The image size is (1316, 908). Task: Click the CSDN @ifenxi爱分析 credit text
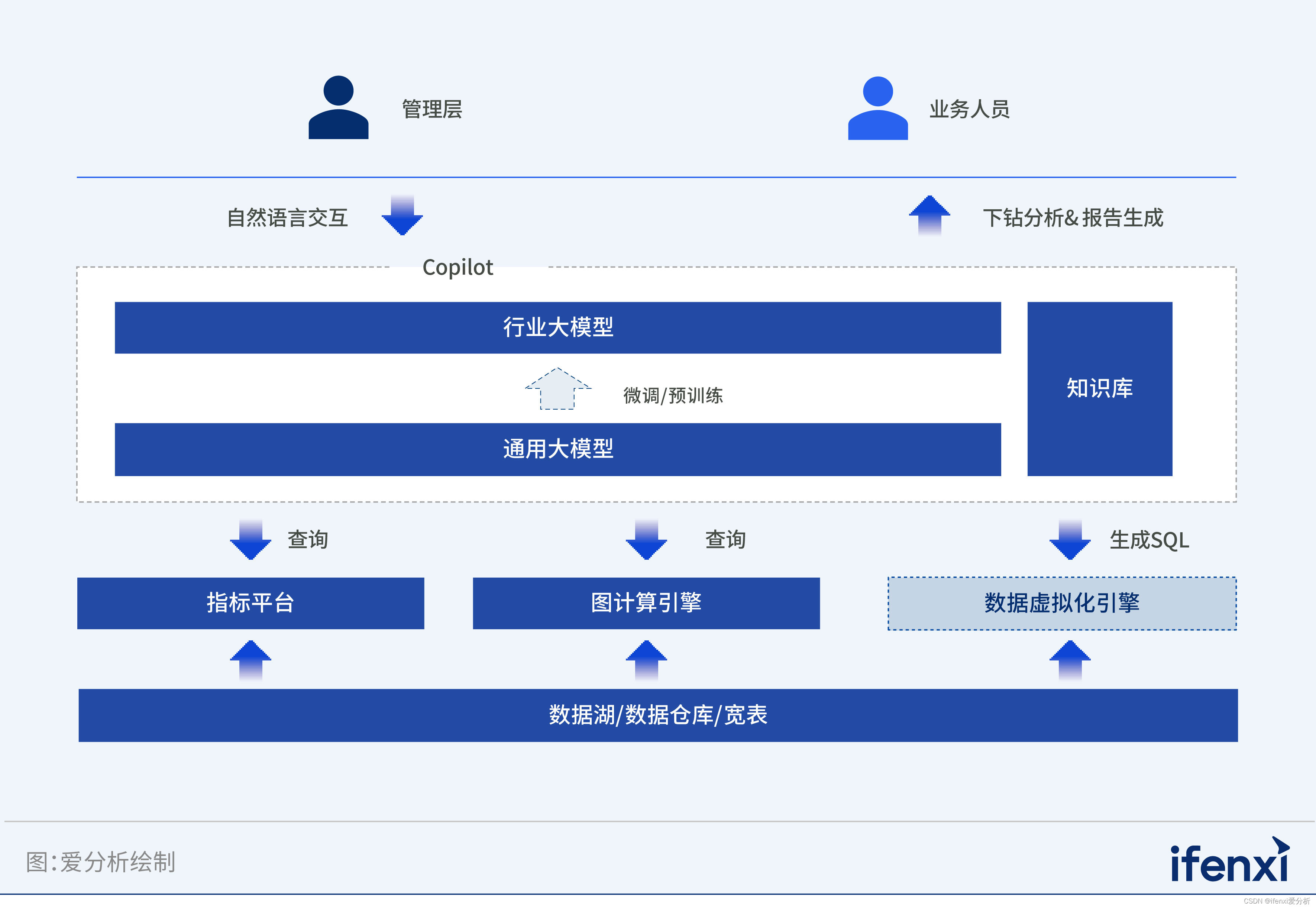tap(1277, 901)
